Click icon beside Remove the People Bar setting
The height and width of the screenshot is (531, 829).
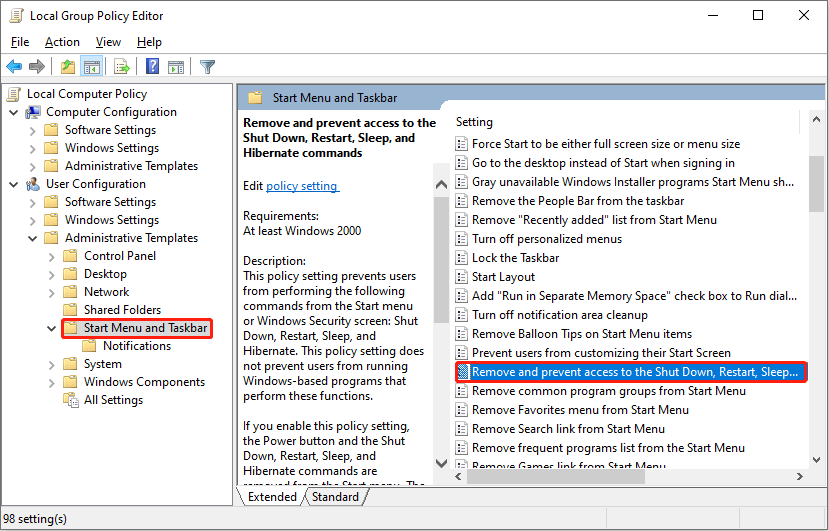pyautogui.click(x=462, y=201)
